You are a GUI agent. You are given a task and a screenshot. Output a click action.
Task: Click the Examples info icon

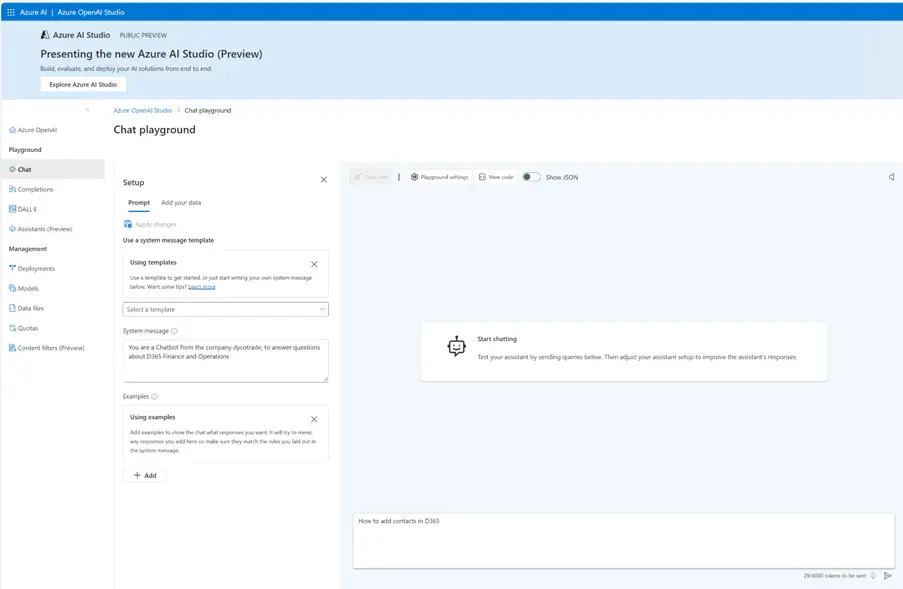tap(154, 397)
